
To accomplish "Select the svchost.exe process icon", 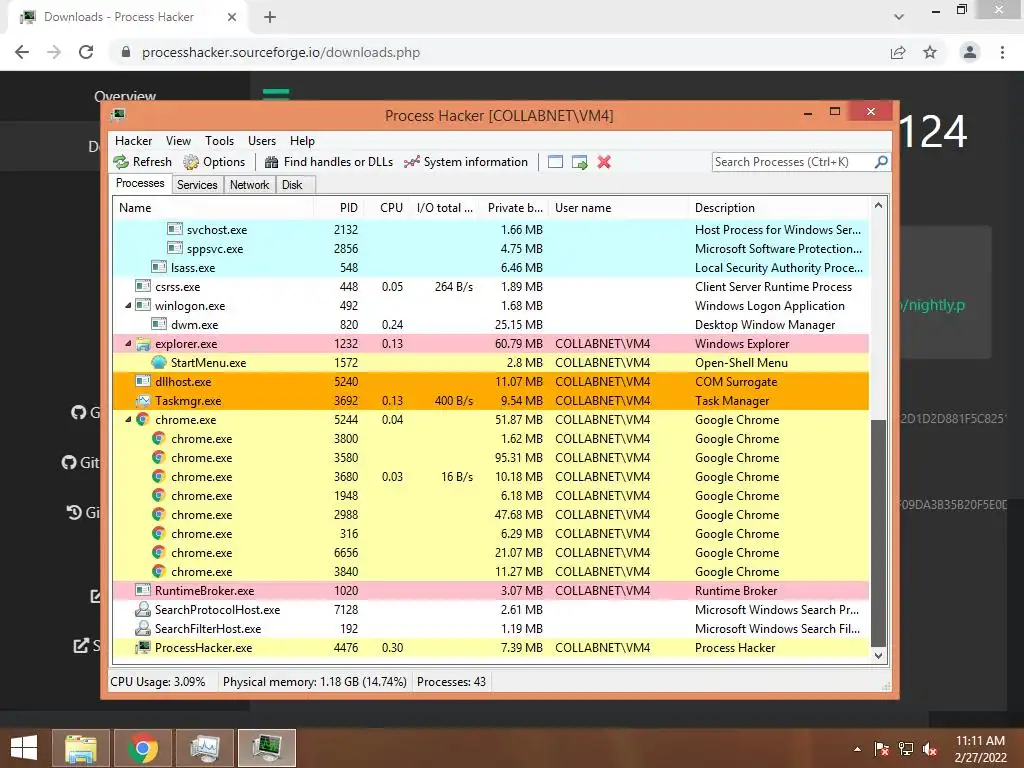I will (174, 229).
